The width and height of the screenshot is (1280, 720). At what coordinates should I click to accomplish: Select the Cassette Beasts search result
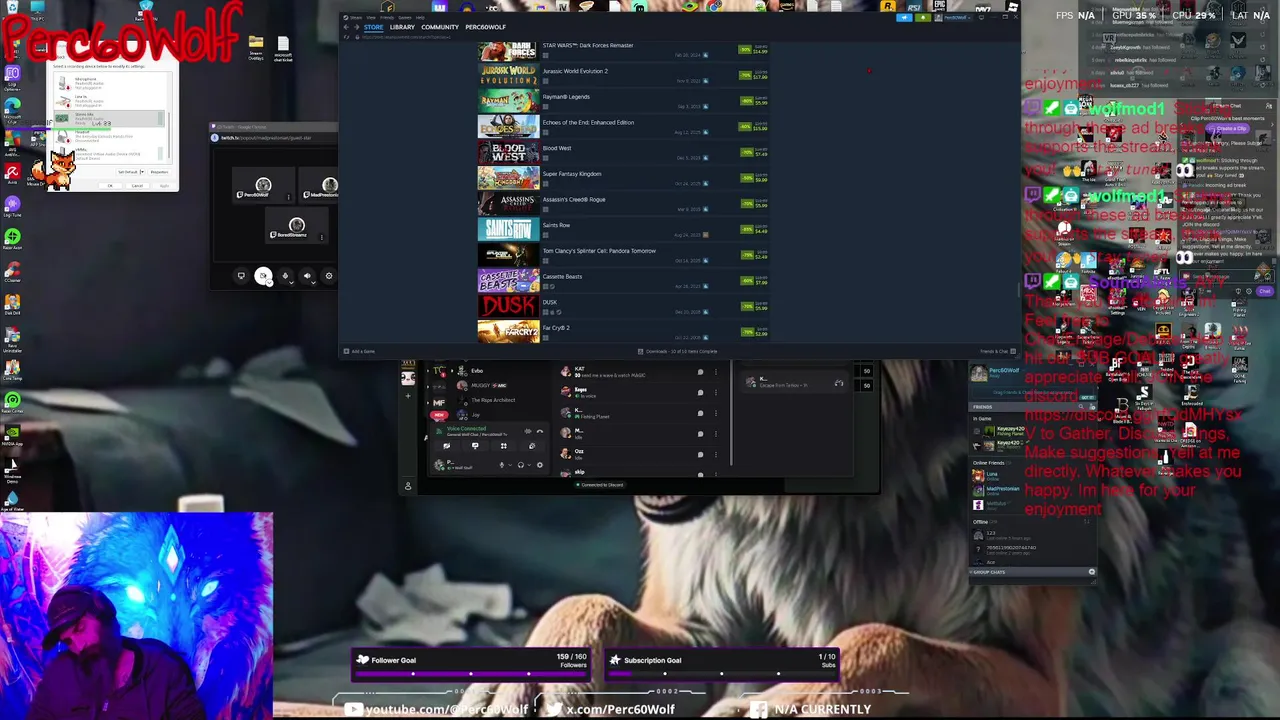(625, 281)
